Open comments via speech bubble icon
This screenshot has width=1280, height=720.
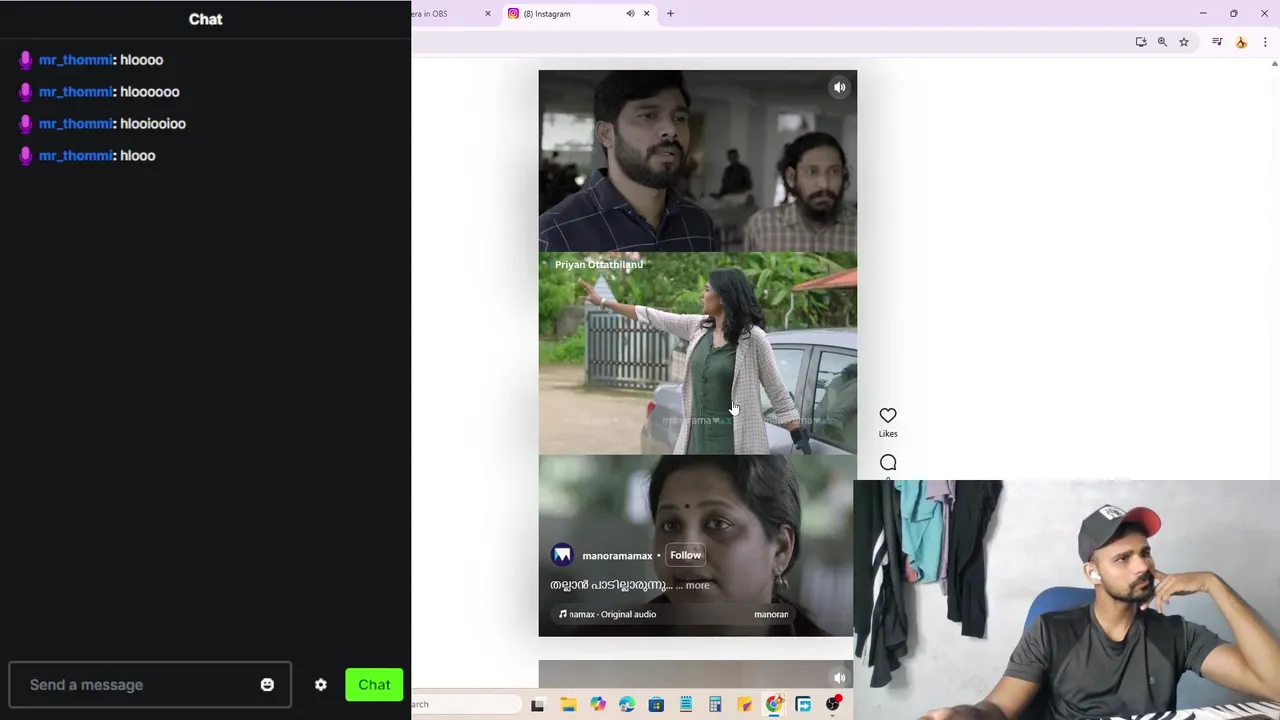[x=888, y=462]
